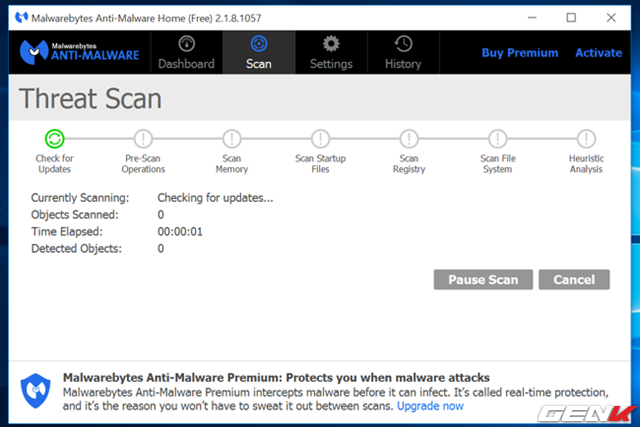Click the Dashboard gauge icon
The width and height of the screenshot is (640, 427).
(x=187, y=44)
